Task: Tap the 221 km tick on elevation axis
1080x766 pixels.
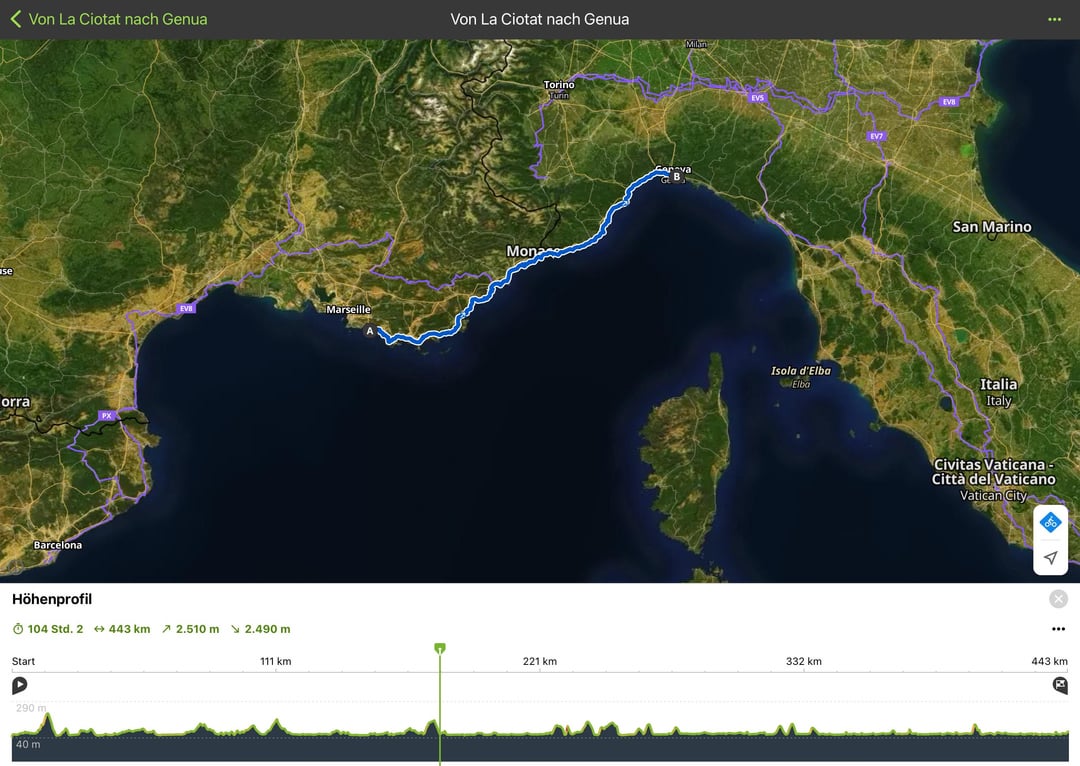Action: [540, 661]
